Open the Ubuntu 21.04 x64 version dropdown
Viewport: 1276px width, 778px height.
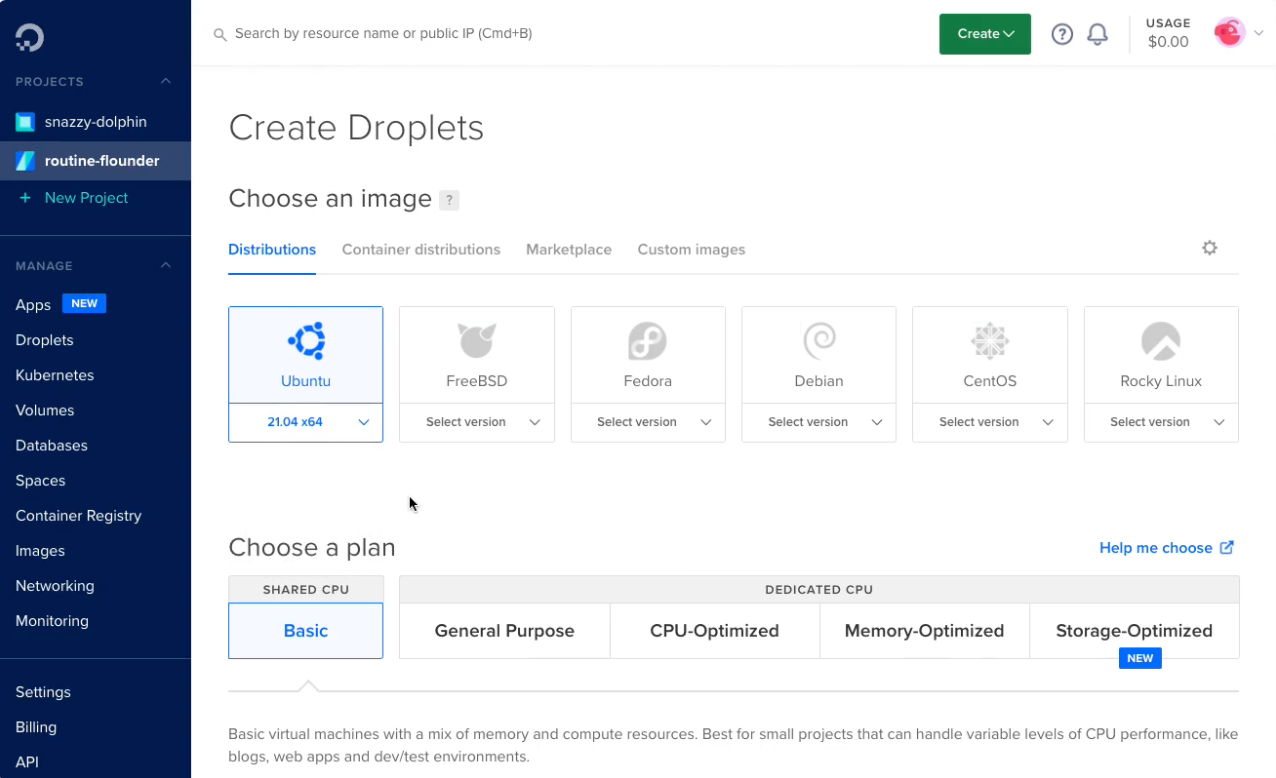306,422
